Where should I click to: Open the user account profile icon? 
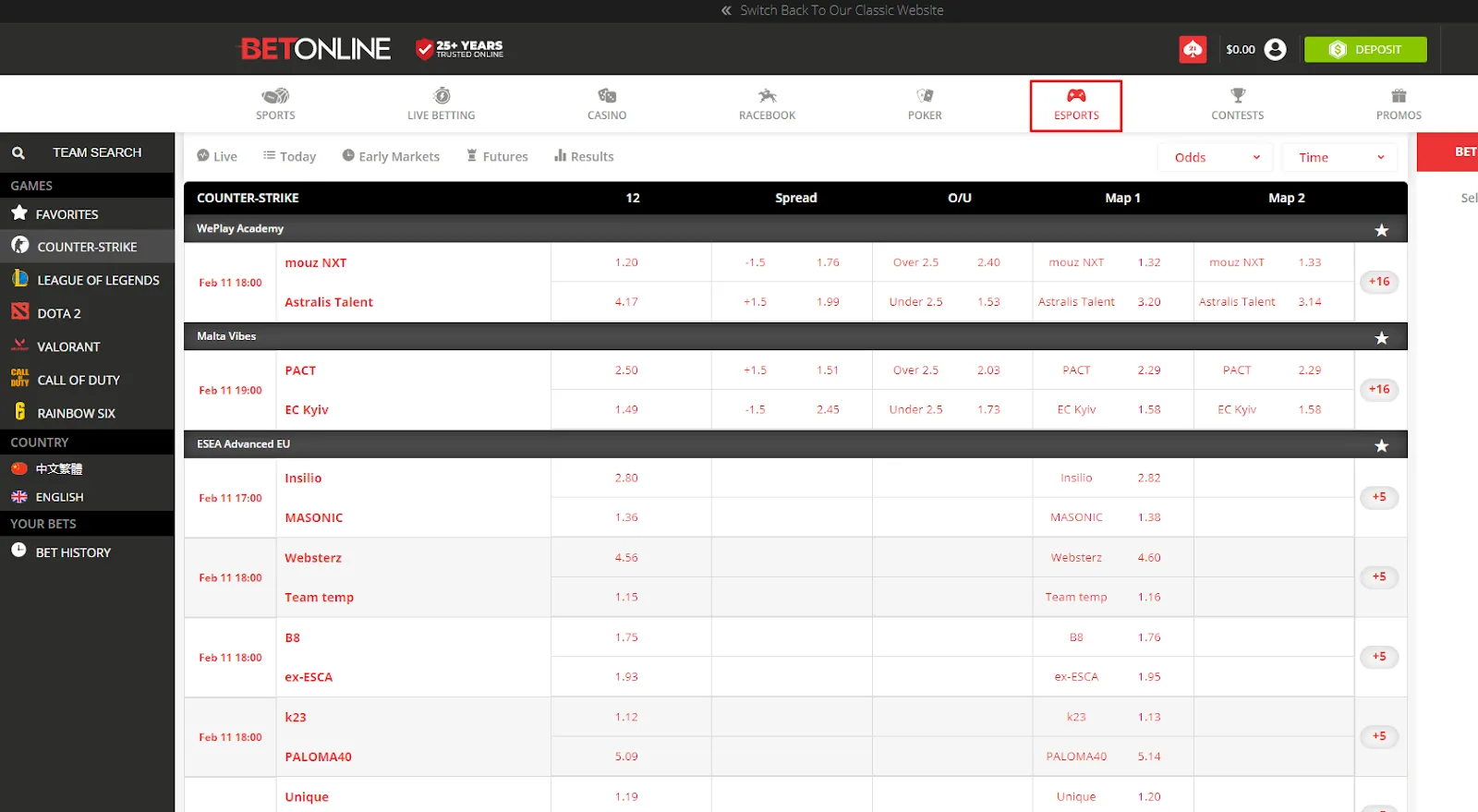pos(1275,49)
